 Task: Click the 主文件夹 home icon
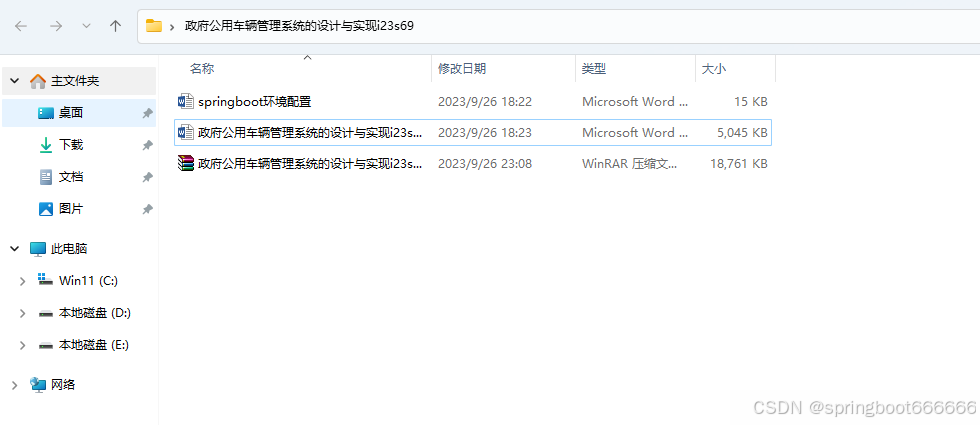[x=38, y=81]
